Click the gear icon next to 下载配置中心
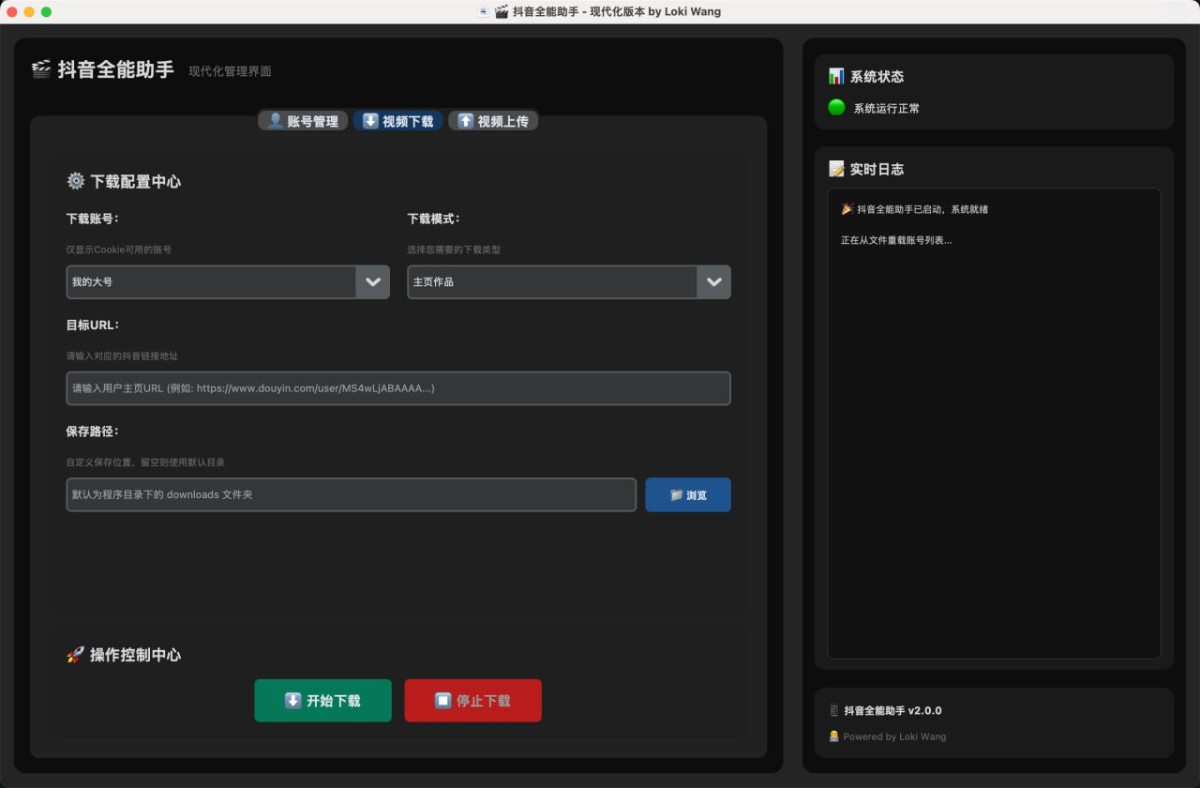 tap(75, 181)
